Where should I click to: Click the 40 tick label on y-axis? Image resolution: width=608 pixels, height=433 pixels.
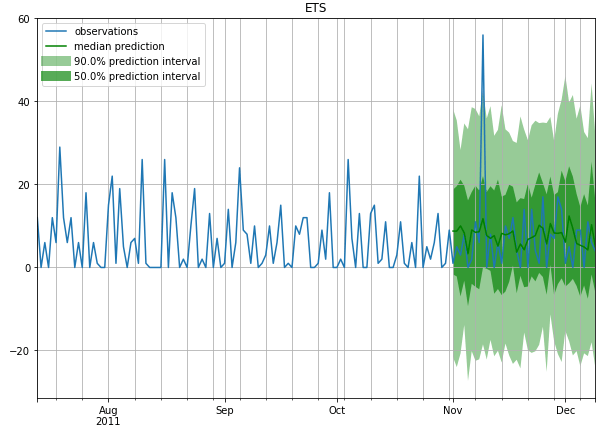coord(22,102)
